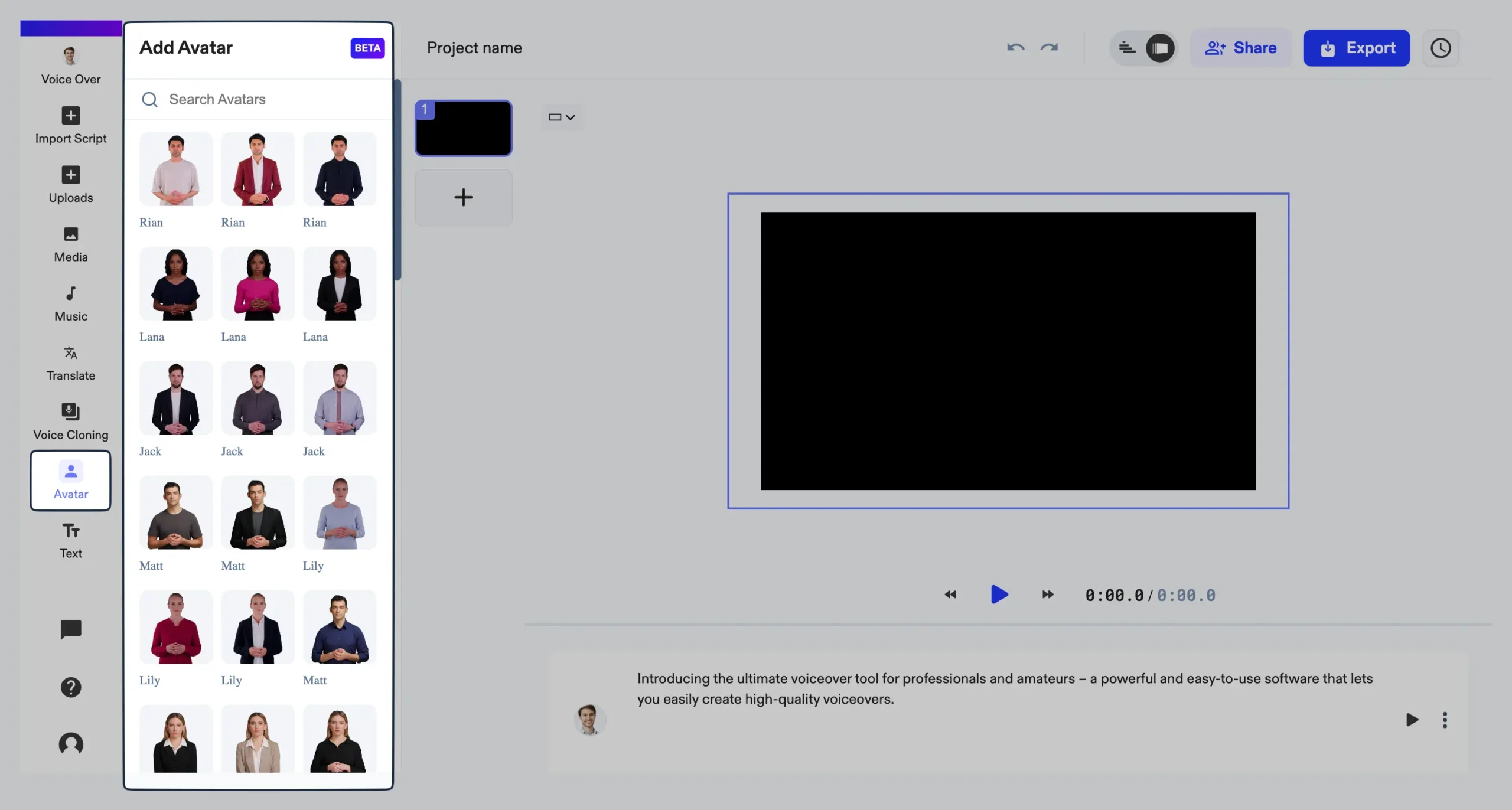Click the fast-forward playback button

1048,595
